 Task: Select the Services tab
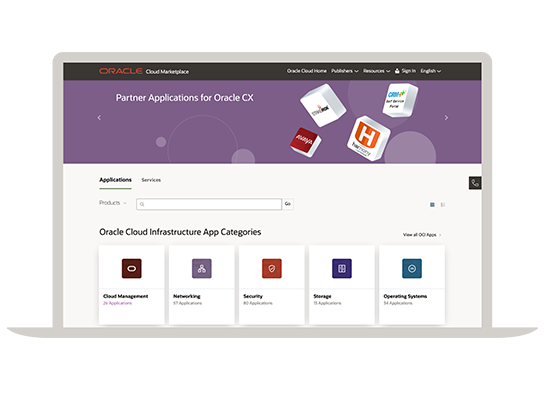click(151, 180)
